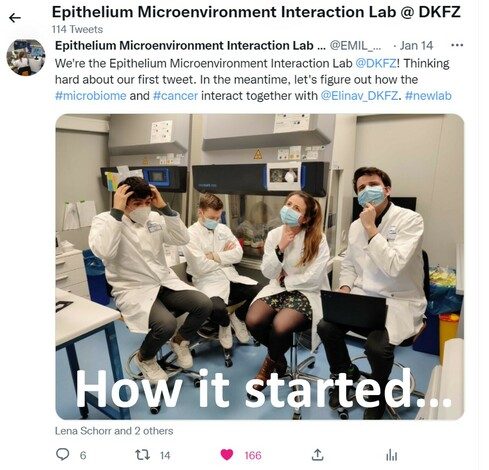
Task: Click the retweet icon
Action: point(142,455)
